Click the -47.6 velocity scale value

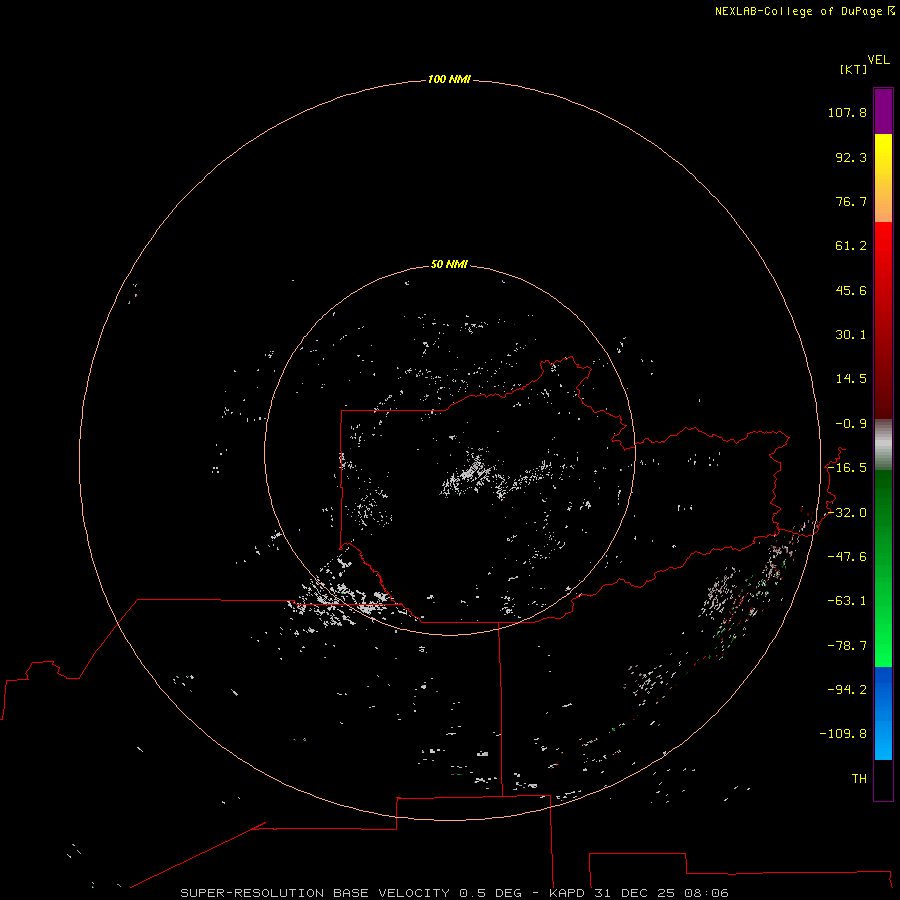tap(847, 557)
